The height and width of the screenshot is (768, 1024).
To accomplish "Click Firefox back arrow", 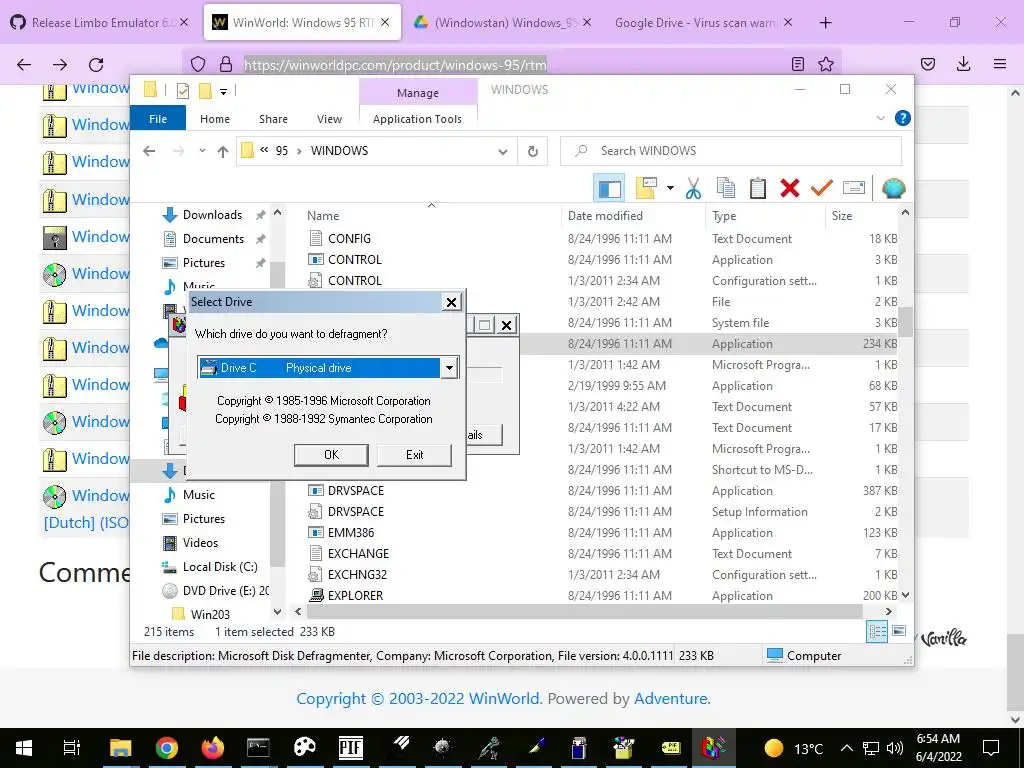I will tap(24, 64).
